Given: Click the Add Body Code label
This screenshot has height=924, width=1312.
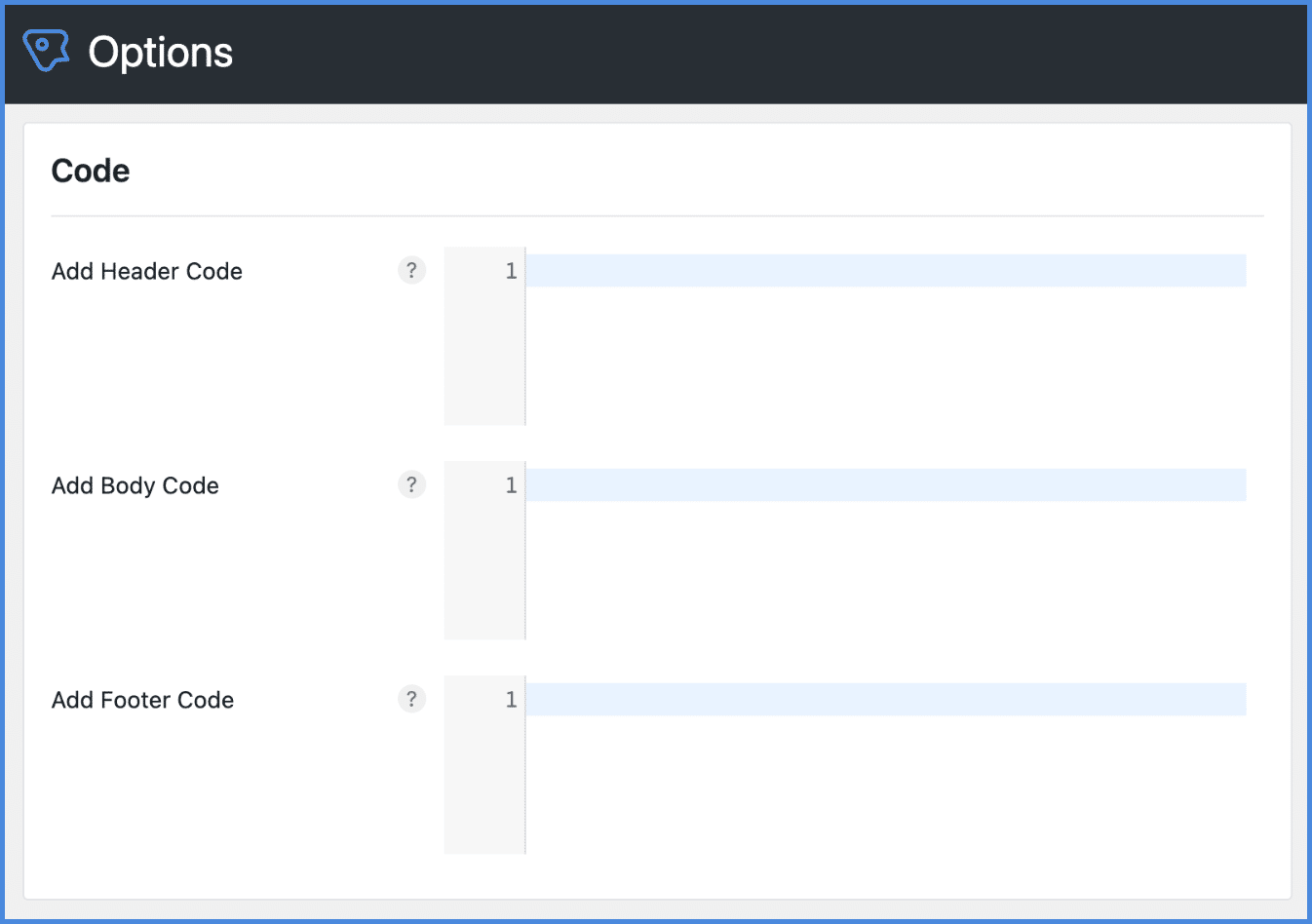Looking at the screenshot, I should (x=135, y=485).
